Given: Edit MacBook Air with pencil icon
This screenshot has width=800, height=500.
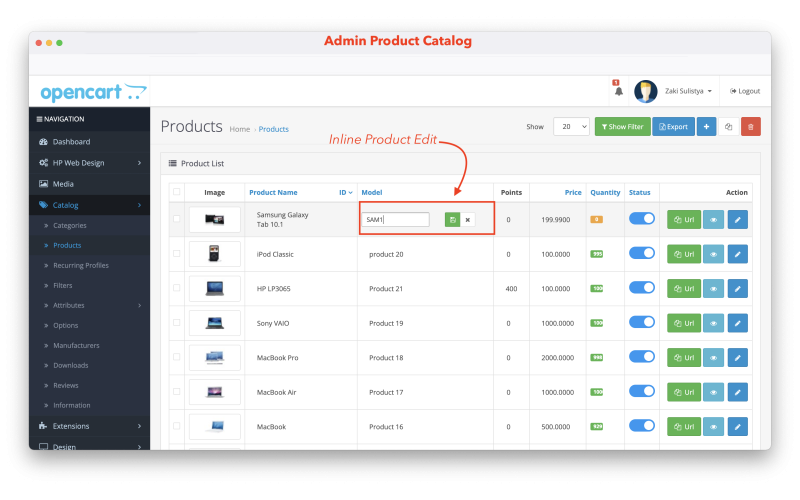Looking at the screenshot, I should pos(737,392).
